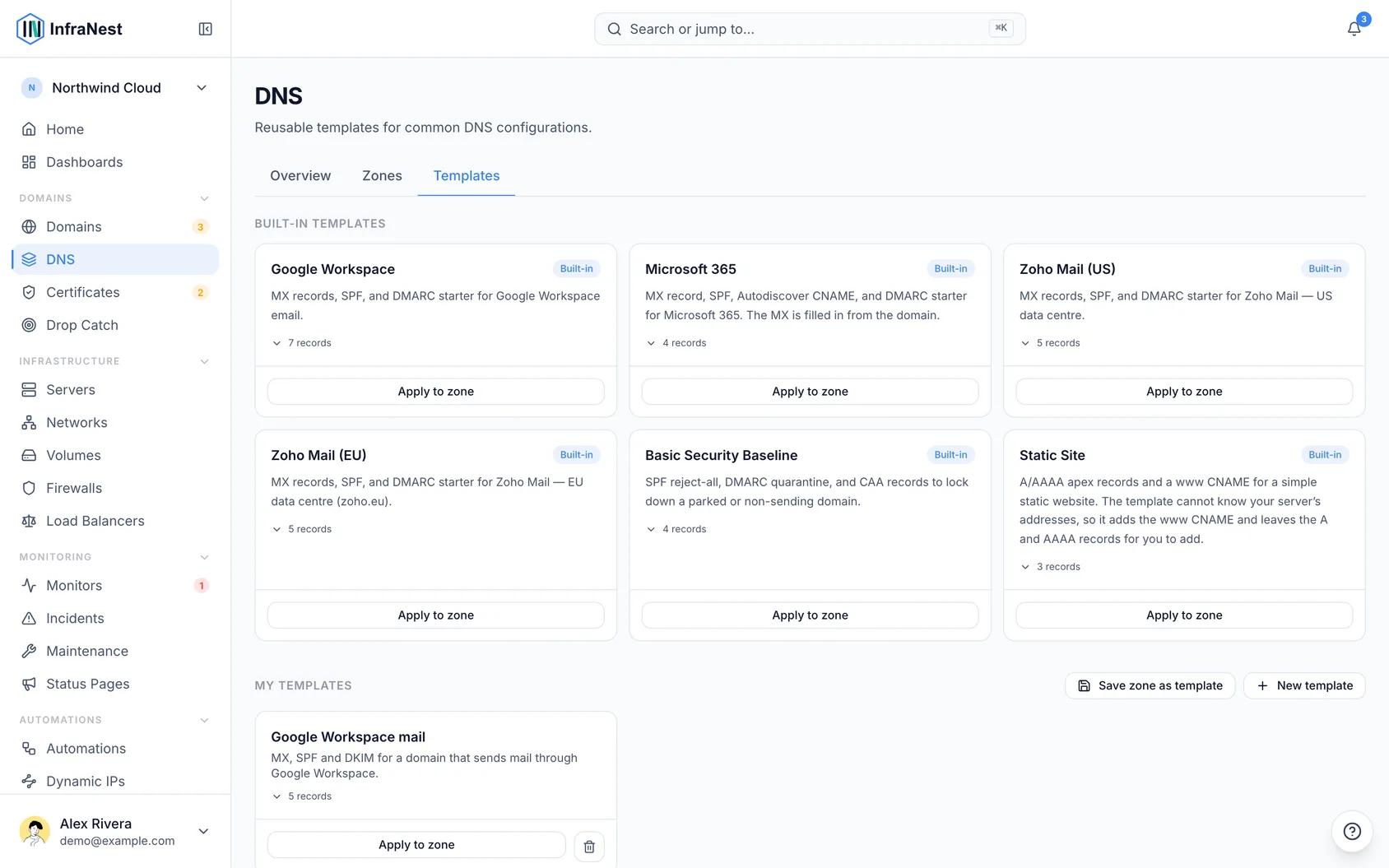Open the help question mark button
The width and height of the screenshot is (1389, 868).
(1352, 831)
